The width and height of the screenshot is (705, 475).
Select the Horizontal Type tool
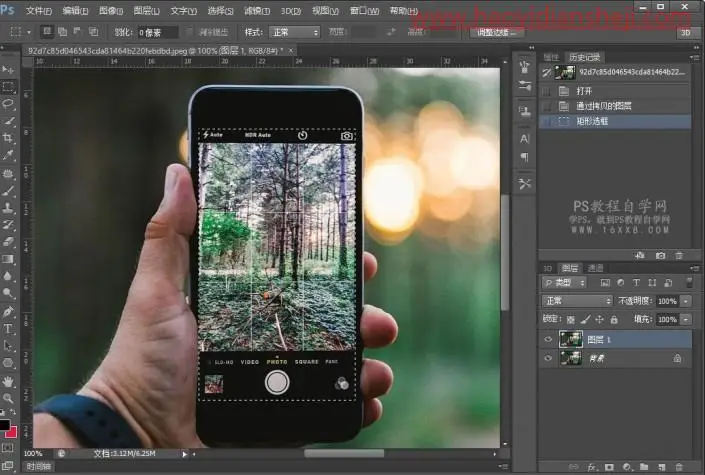click(8, 329)
